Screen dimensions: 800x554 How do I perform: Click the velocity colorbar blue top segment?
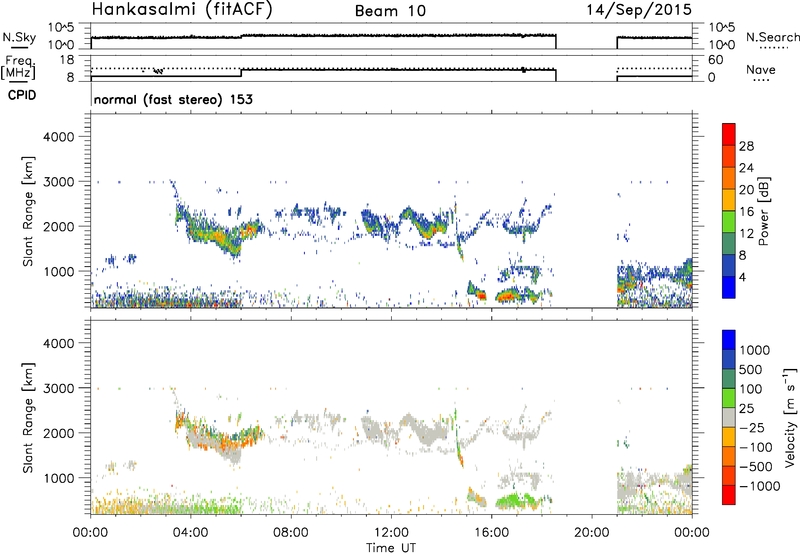click(x=729, y=340)
